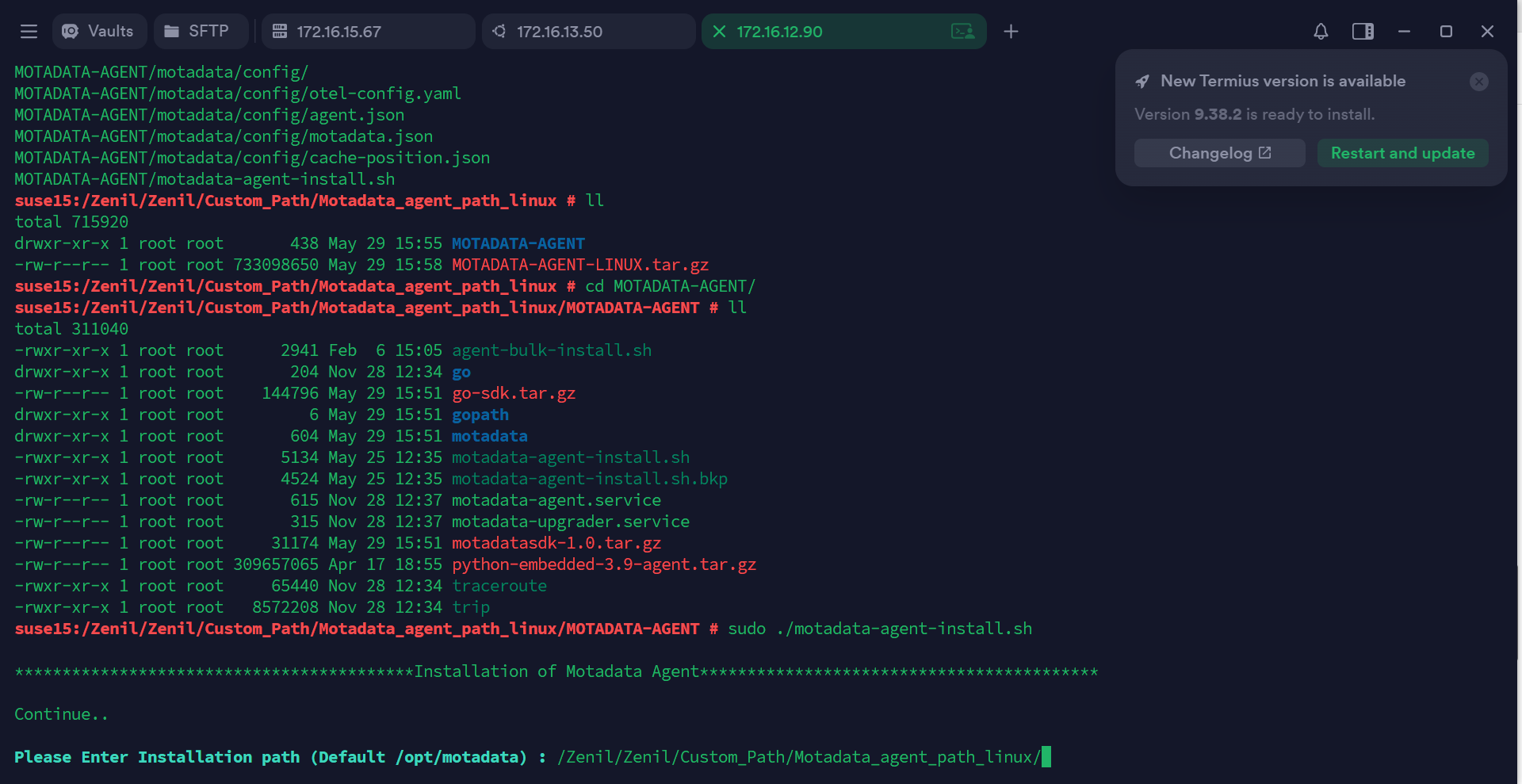
Task: Click the 'cd MOTADATA-AGENT/' command text
Action: coord(671,286)
